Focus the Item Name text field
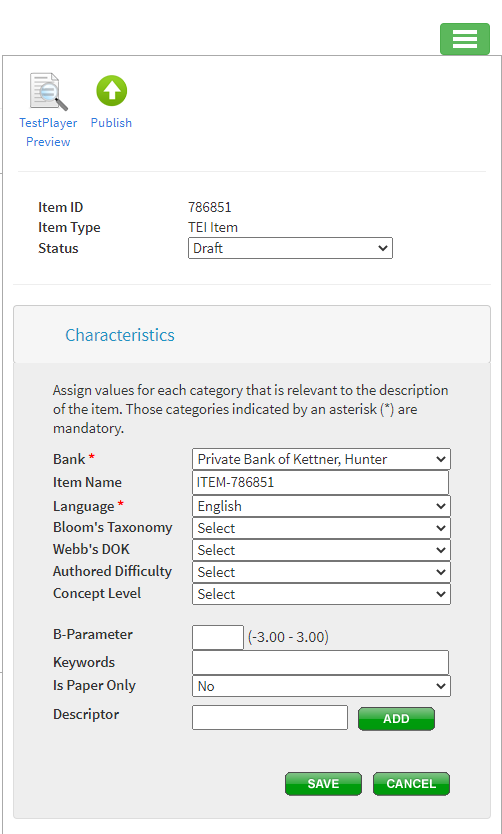Screen dimensions: 502x834 pyautogui.click(x=321, y=483)
